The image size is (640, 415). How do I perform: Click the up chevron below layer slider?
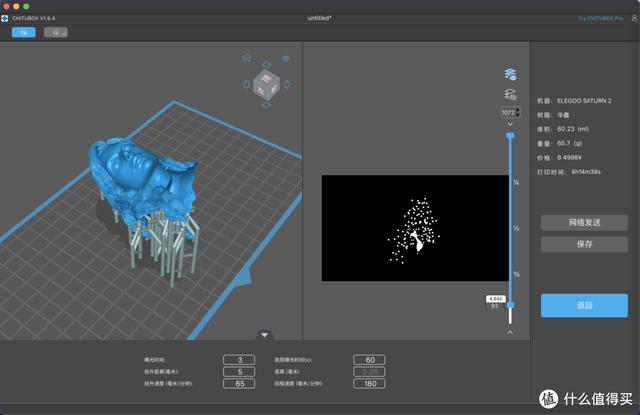510,331
